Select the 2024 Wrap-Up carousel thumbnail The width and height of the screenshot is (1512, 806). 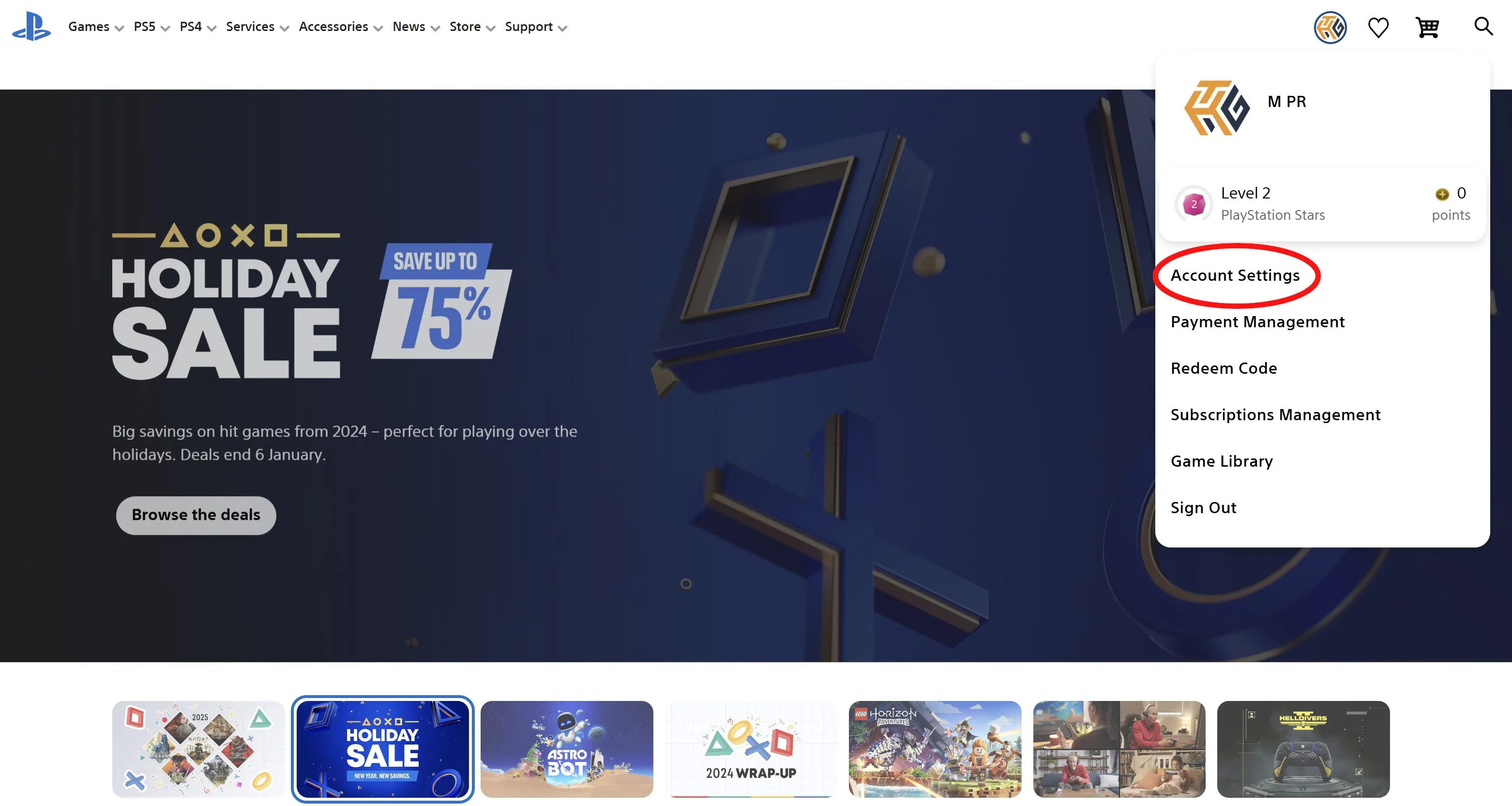751,749
